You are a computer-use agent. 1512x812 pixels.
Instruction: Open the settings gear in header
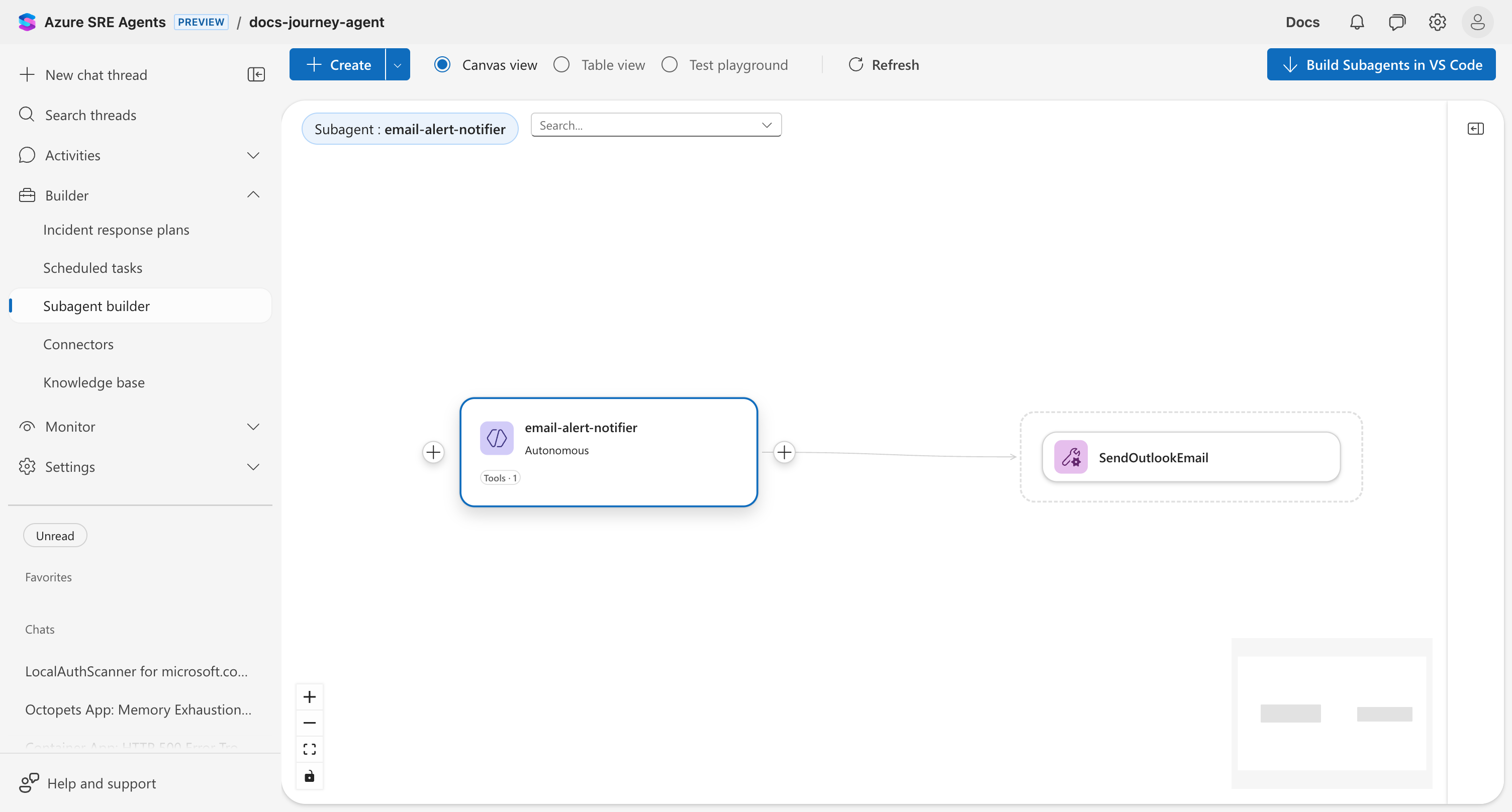(1437, 22)
